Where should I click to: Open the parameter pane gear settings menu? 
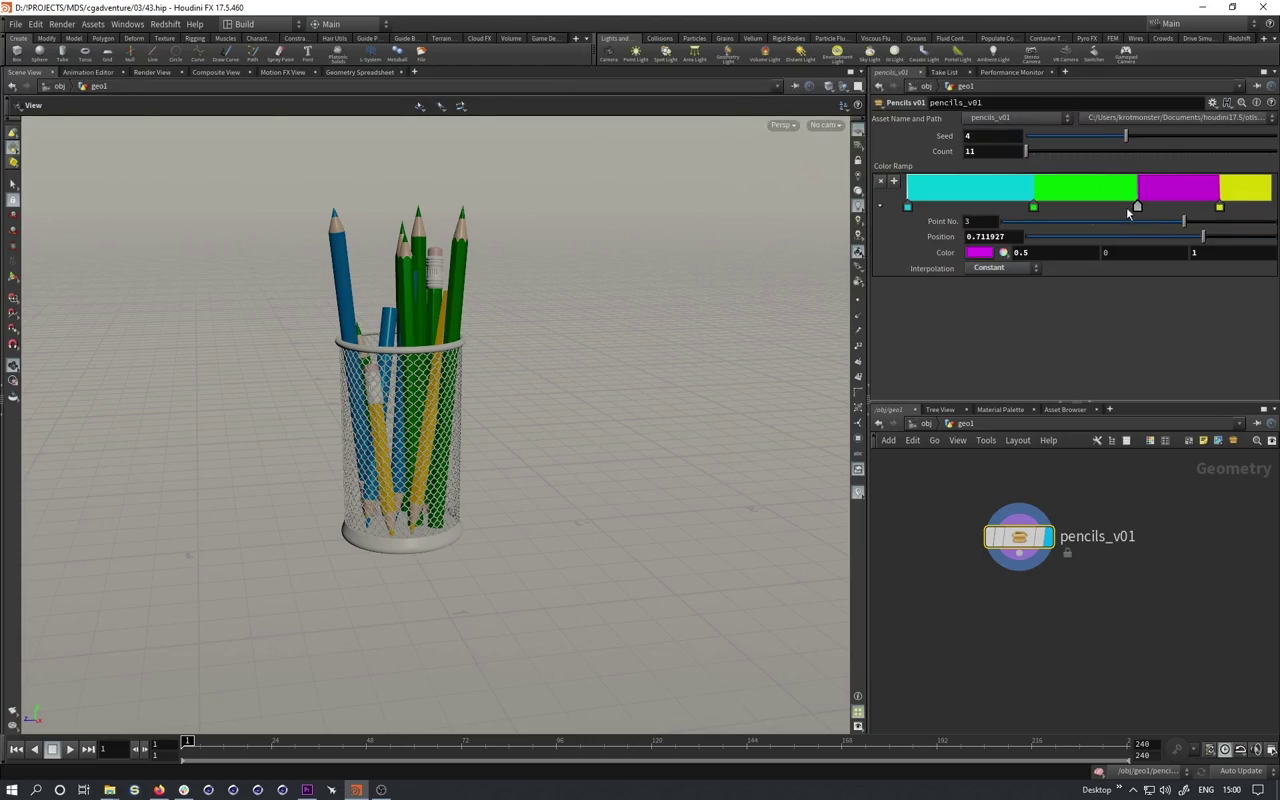[1212, 103]
